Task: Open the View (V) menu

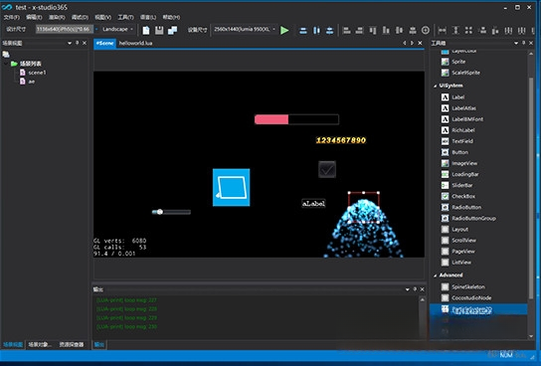Action: [x=103, y=17]
